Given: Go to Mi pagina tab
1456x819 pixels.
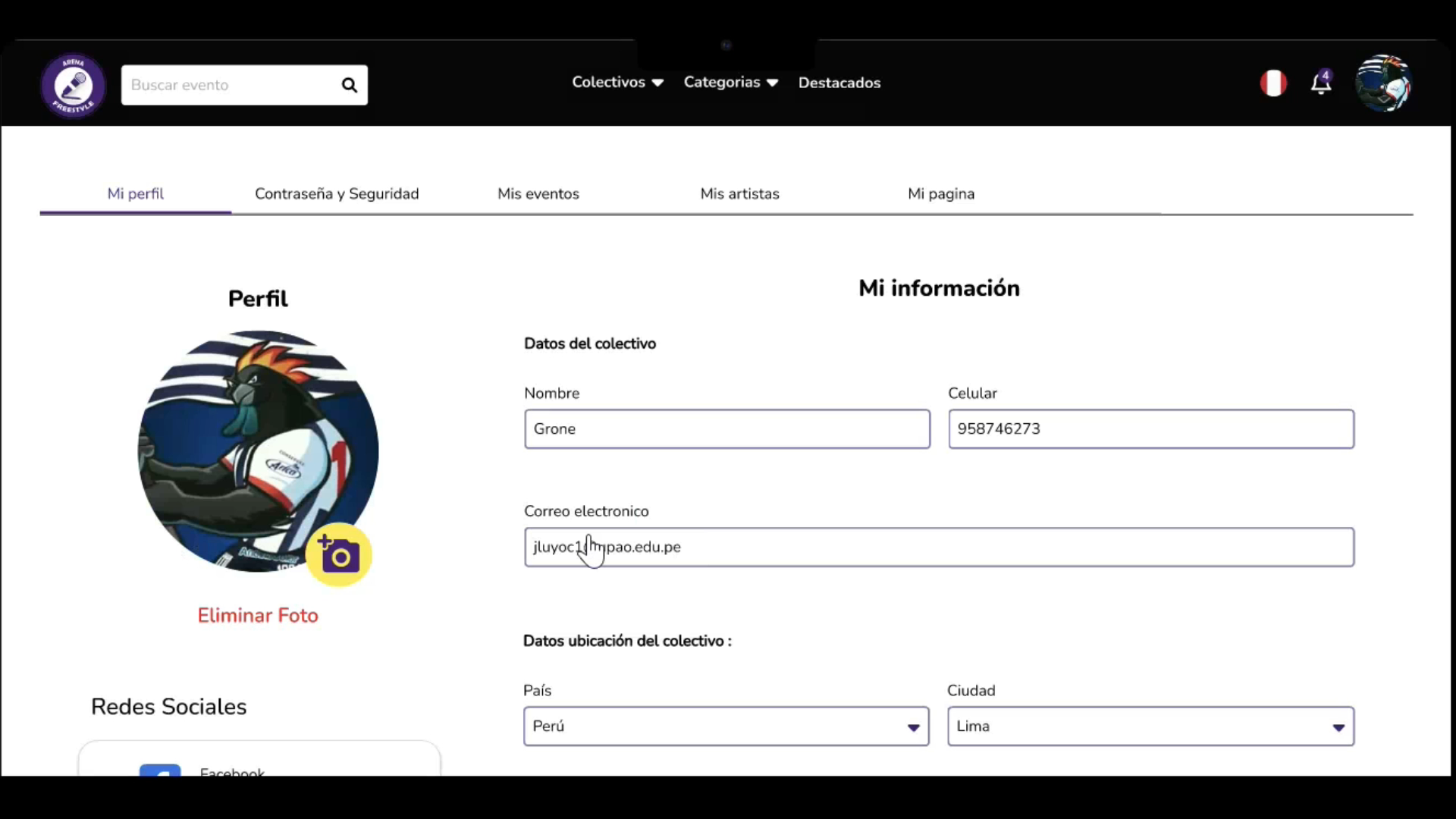Looking at the screenshot, I should coord(940,193).
